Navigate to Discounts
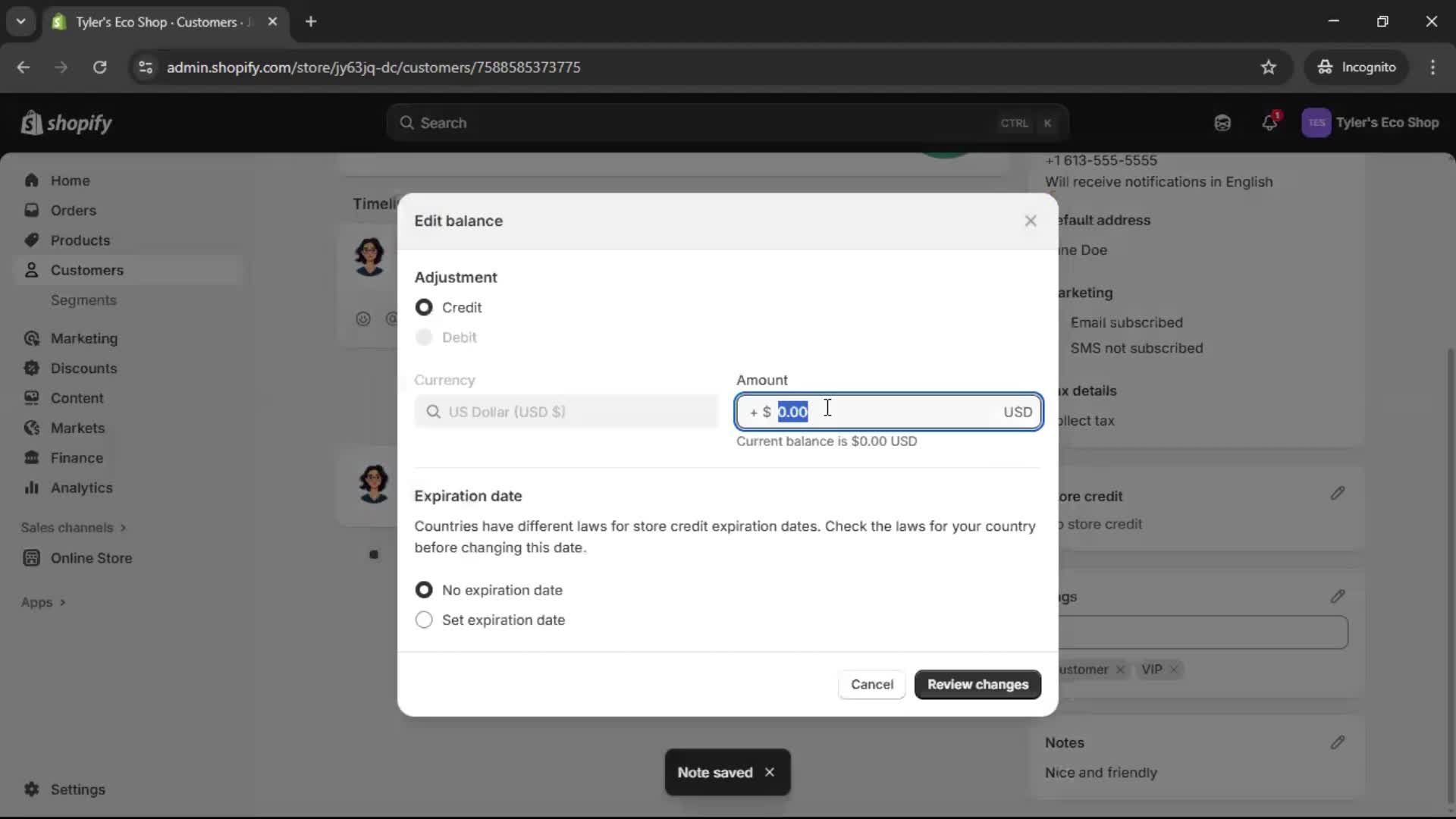1456x819 pixels. coord(83,368)
